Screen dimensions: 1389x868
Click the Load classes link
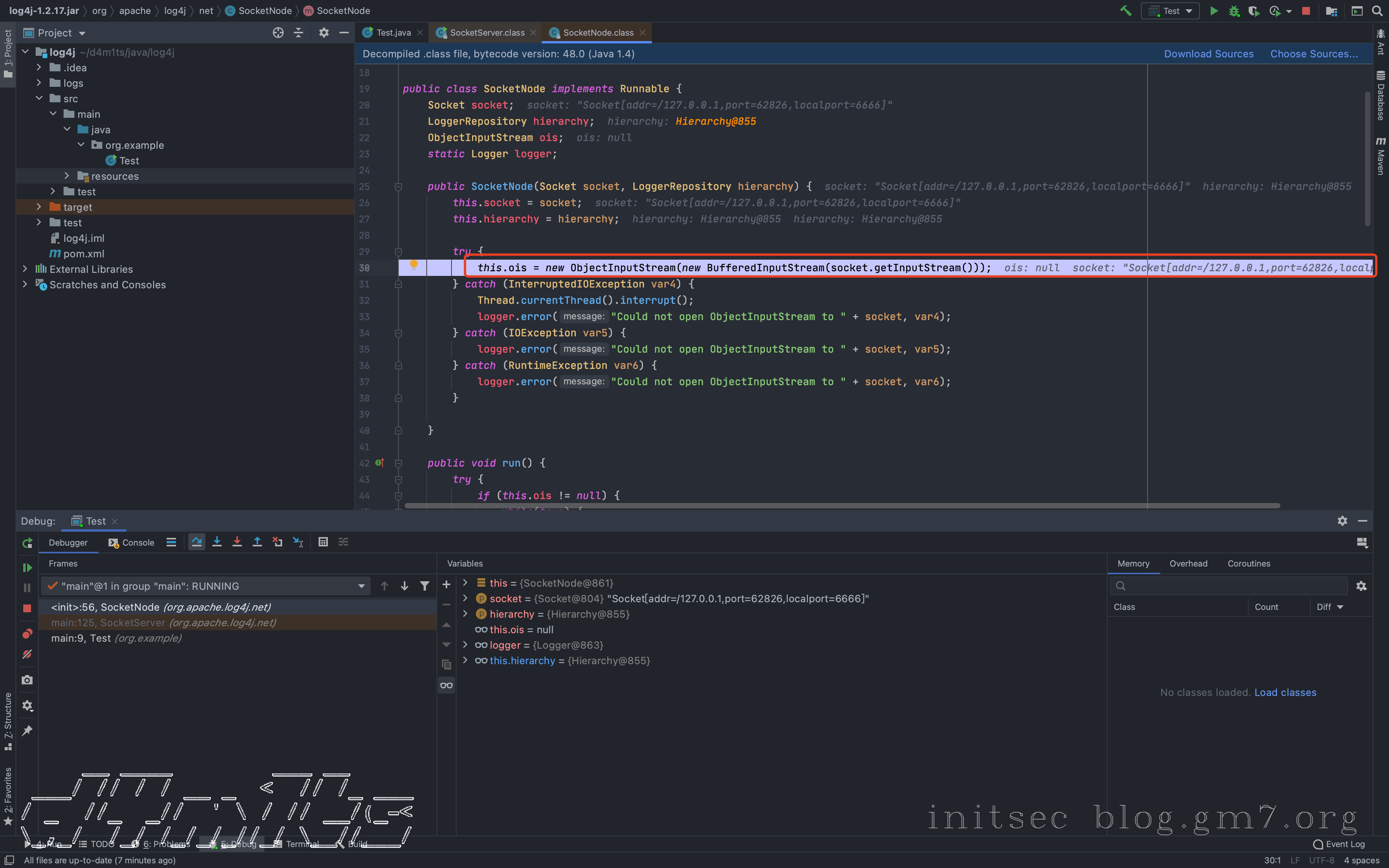point(1285,692)
